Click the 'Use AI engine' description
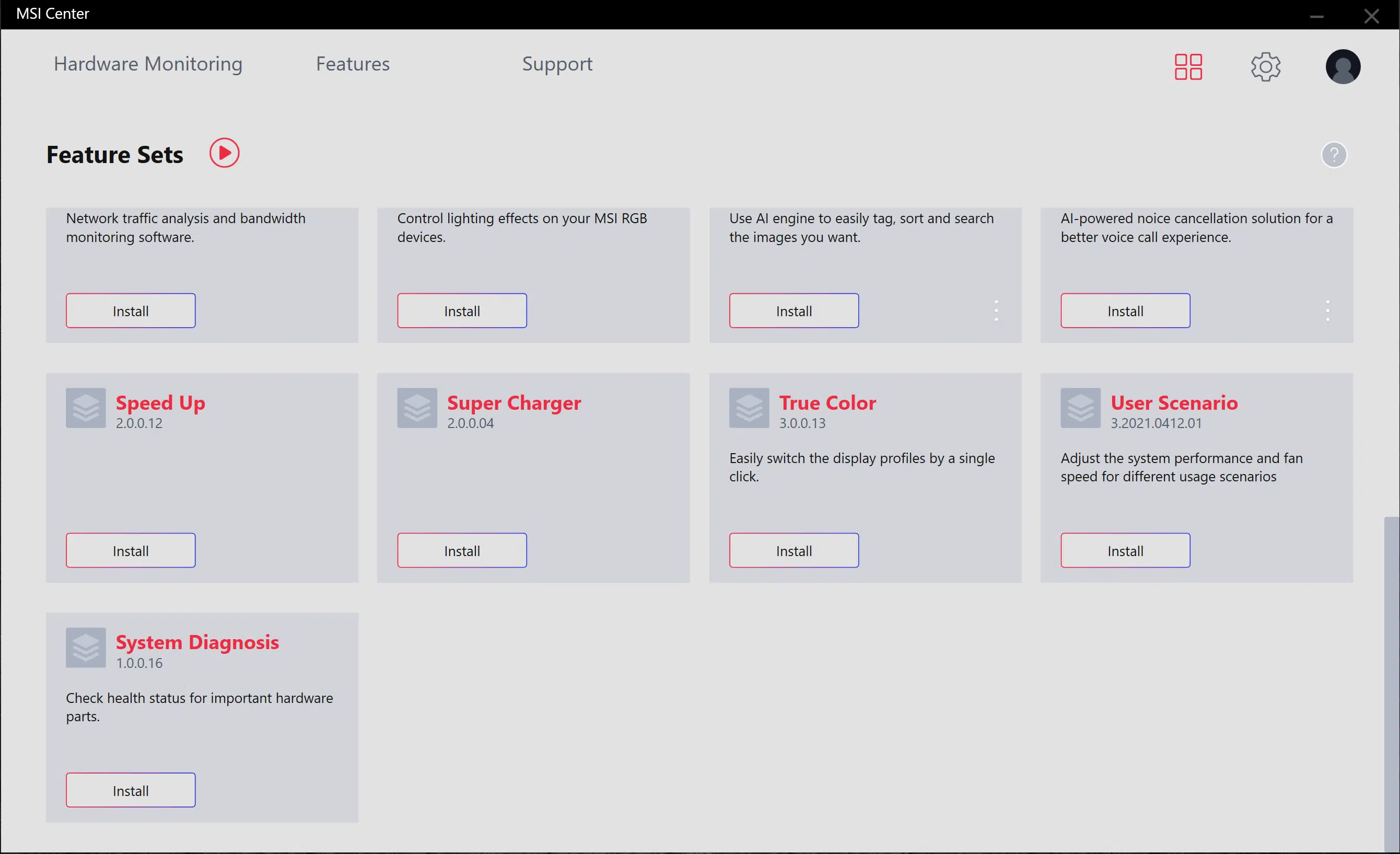1400x854 pixels. pos(861,227)
